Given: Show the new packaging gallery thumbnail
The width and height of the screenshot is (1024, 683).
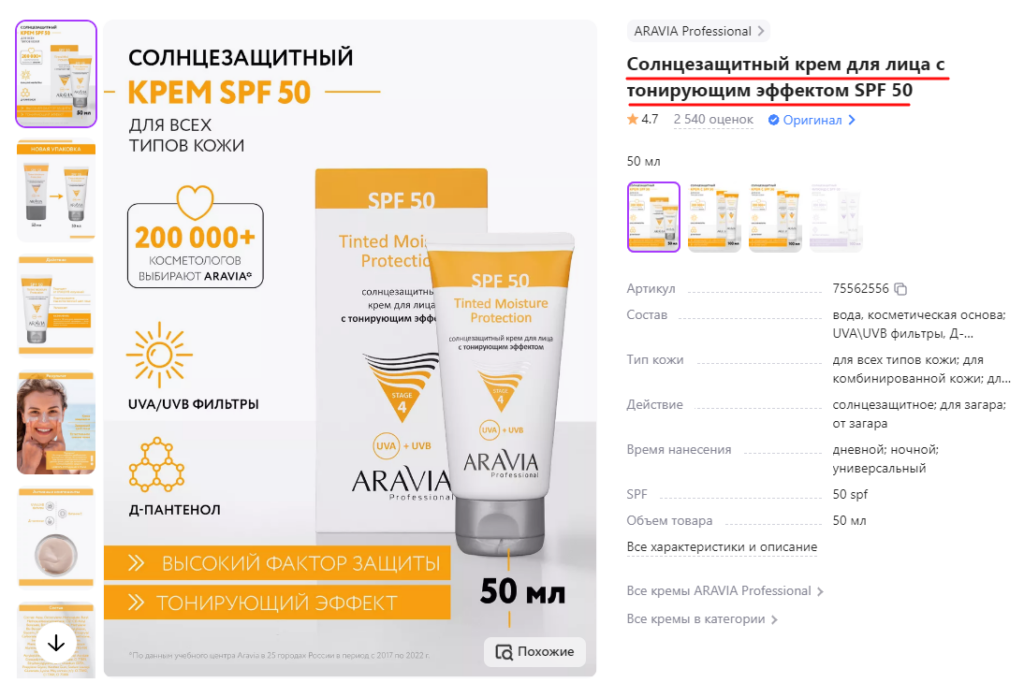Looking at the screenshot, I should point(56,190).
